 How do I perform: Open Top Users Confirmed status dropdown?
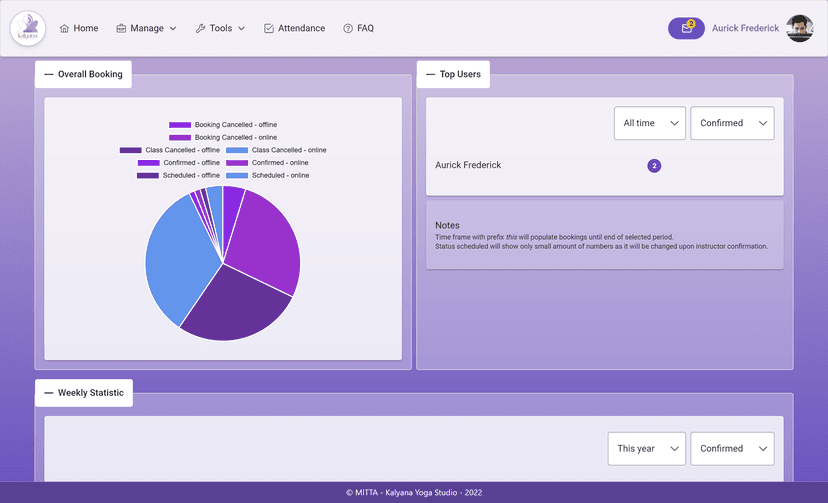732,123
